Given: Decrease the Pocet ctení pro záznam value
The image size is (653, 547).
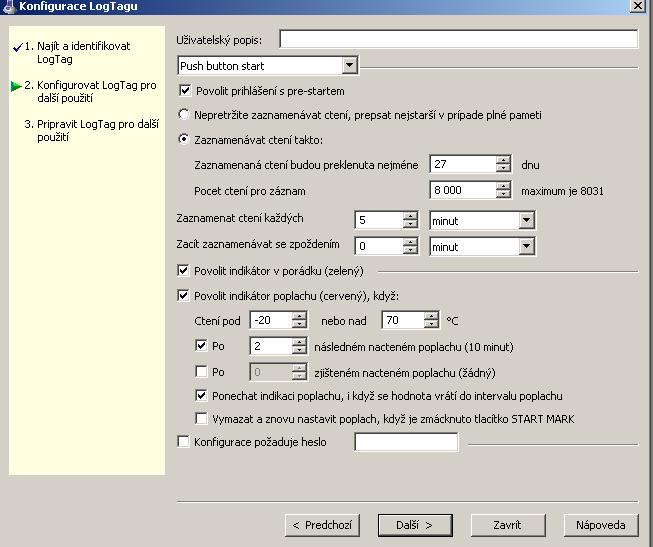Looking at the screenshot, I should pyautogui.click(x=503, y=194).
